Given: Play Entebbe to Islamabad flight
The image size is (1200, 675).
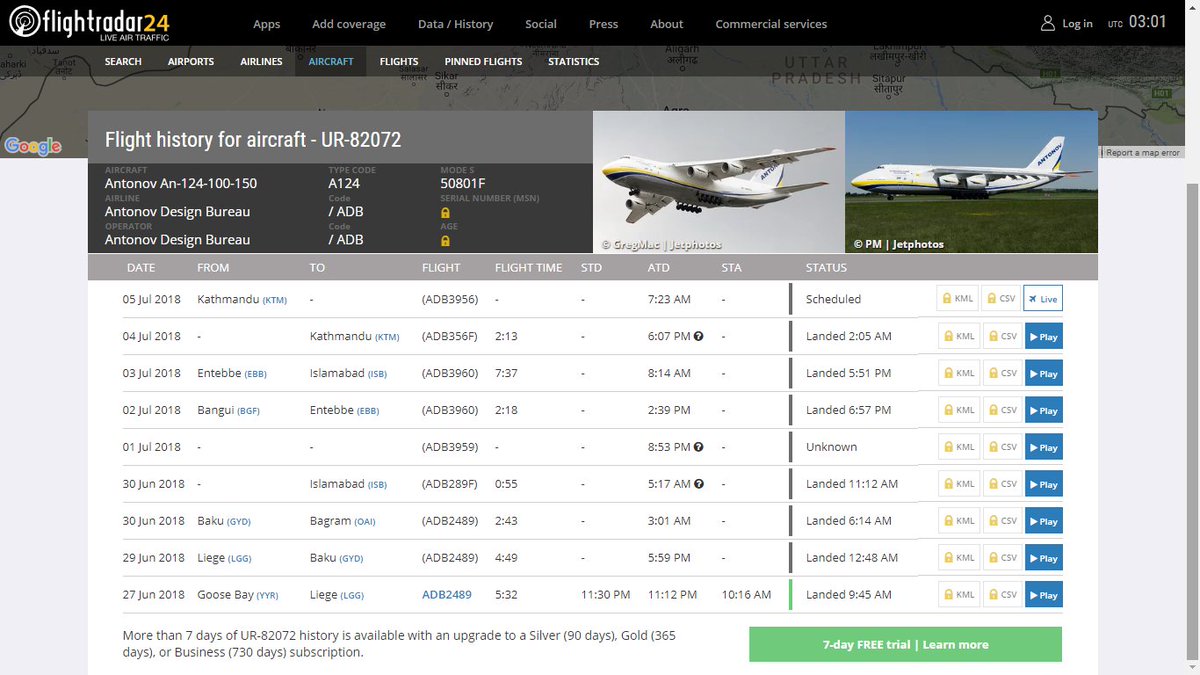Looking at the screenshot, I should point(1043,373).
